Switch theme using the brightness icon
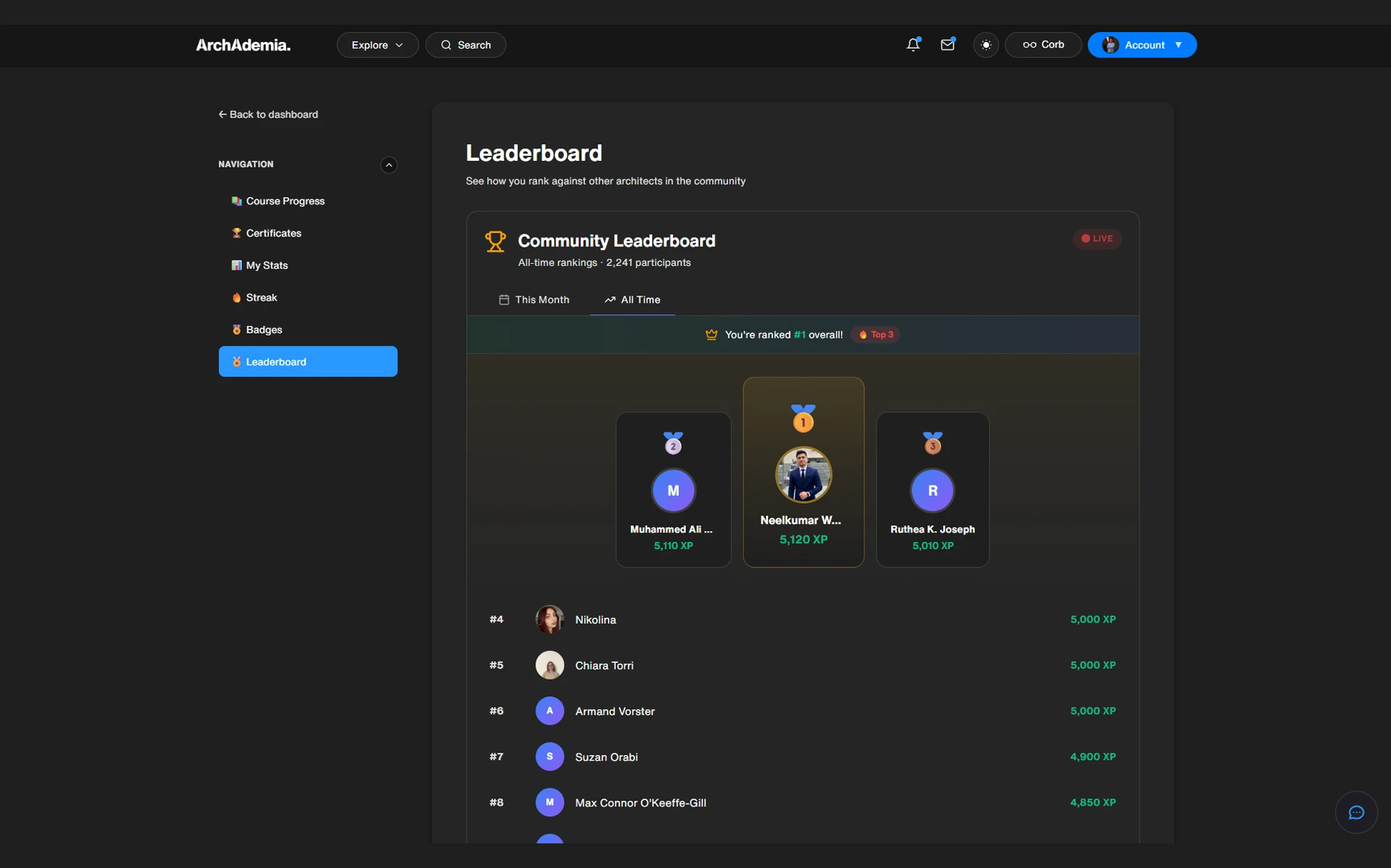The height and width of the screenshot is (868, 1391). [x=986, y=44]
